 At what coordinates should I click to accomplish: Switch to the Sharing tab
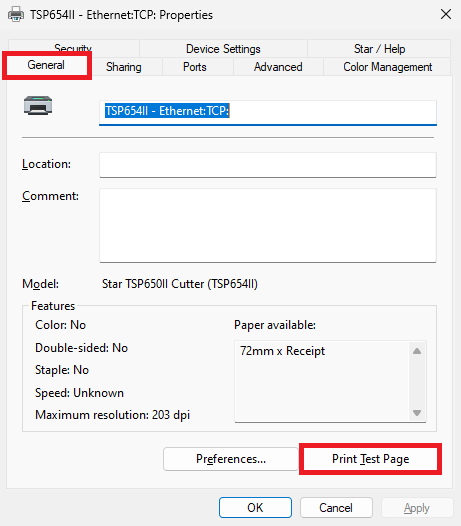[124, 67]
